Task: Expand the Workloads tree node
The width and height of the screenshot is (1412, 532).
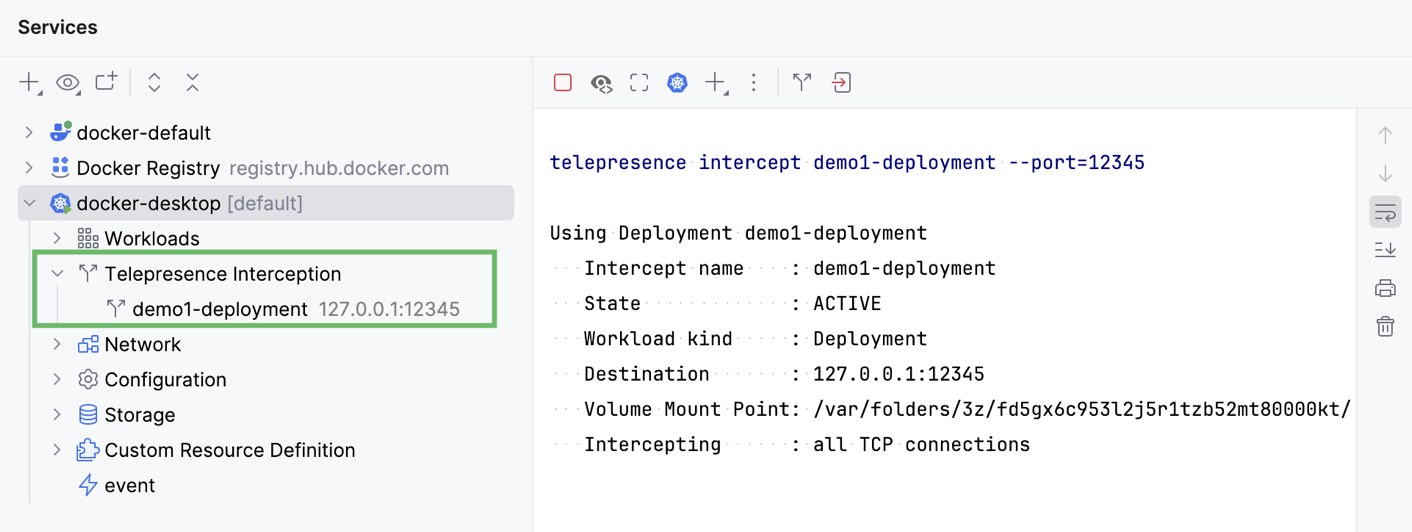Action: 57,238
